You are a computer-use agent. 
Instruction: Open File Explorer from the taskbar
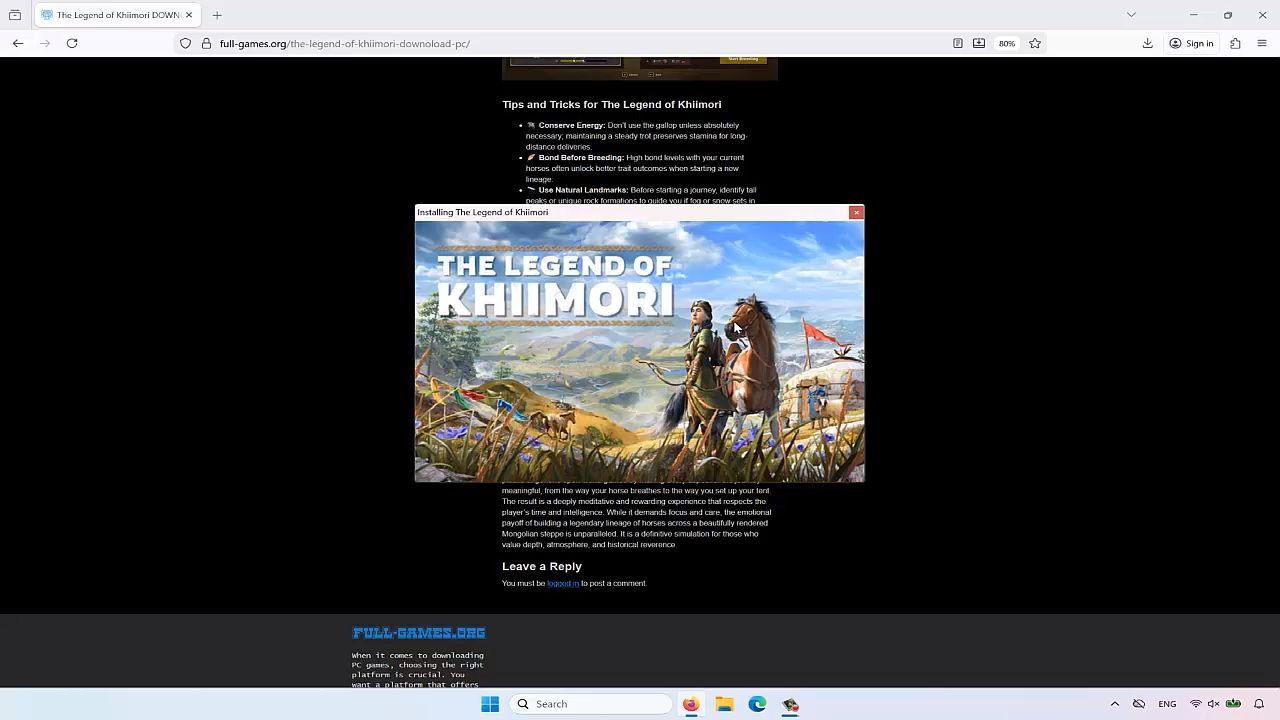click(x=724, y=704)
